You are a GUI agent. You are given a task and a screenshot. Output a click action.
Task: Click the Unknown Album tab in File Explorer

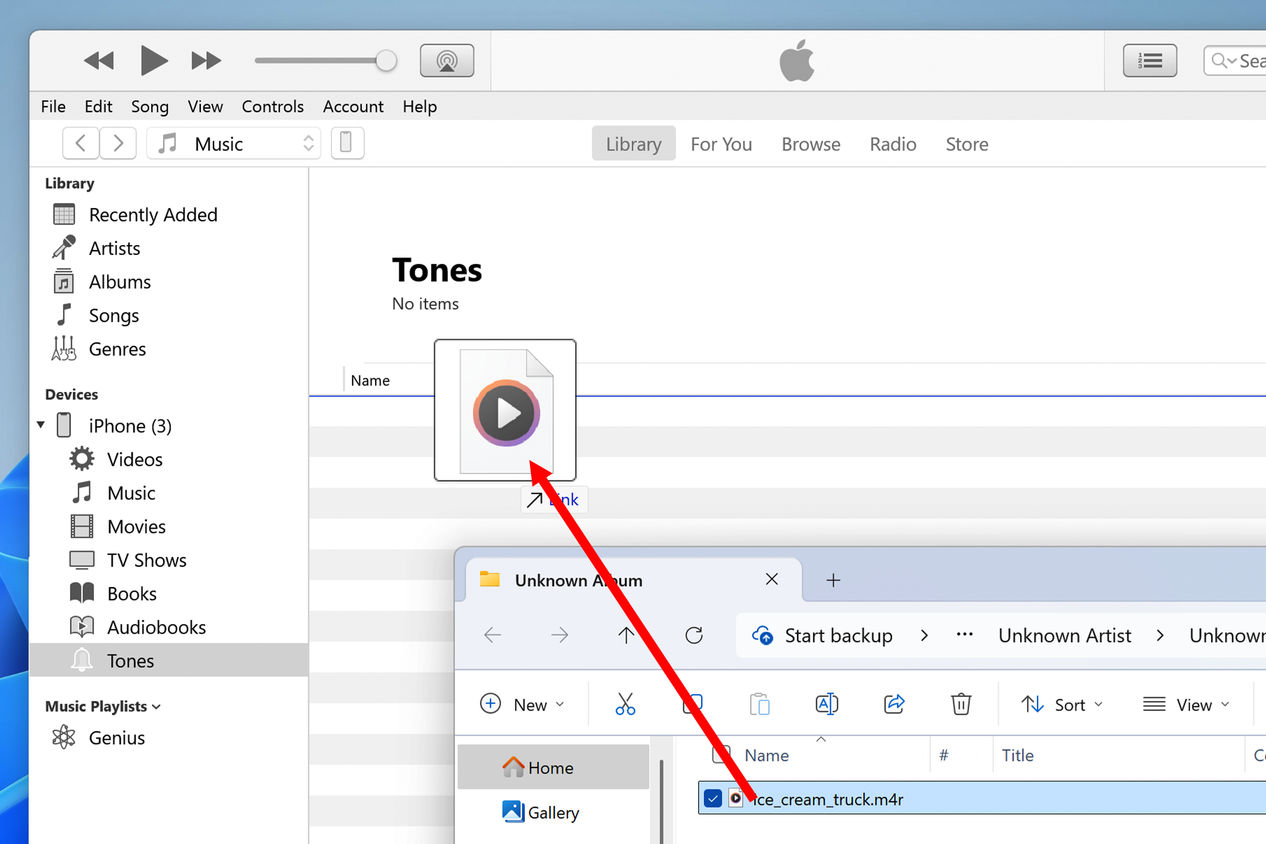pos(633,580)
